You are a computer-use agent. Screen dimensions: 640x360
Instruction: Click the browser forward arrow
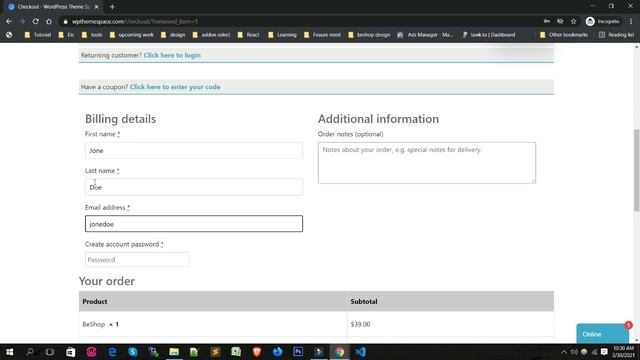22,21
